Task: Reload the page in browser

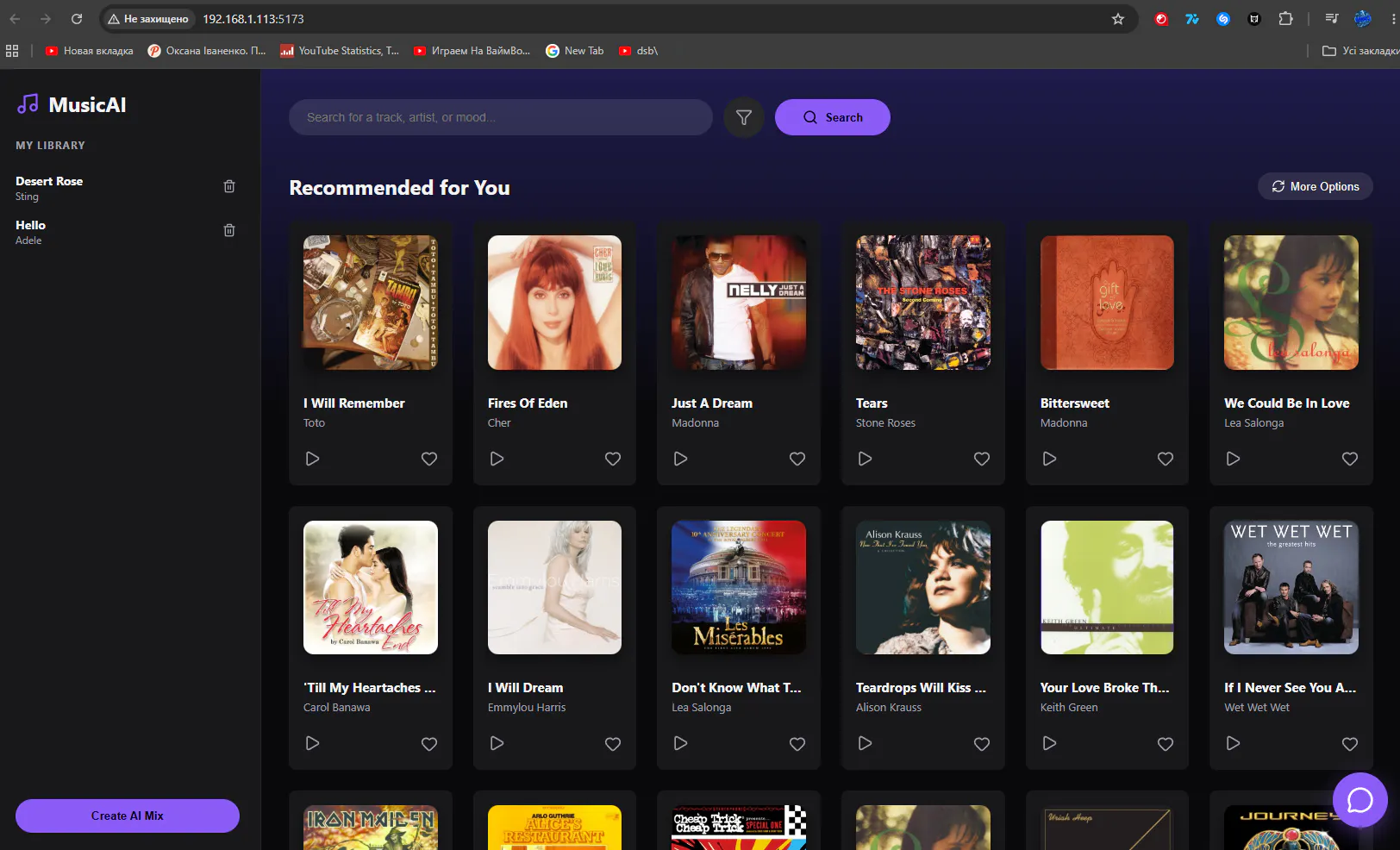Action: 77,19
